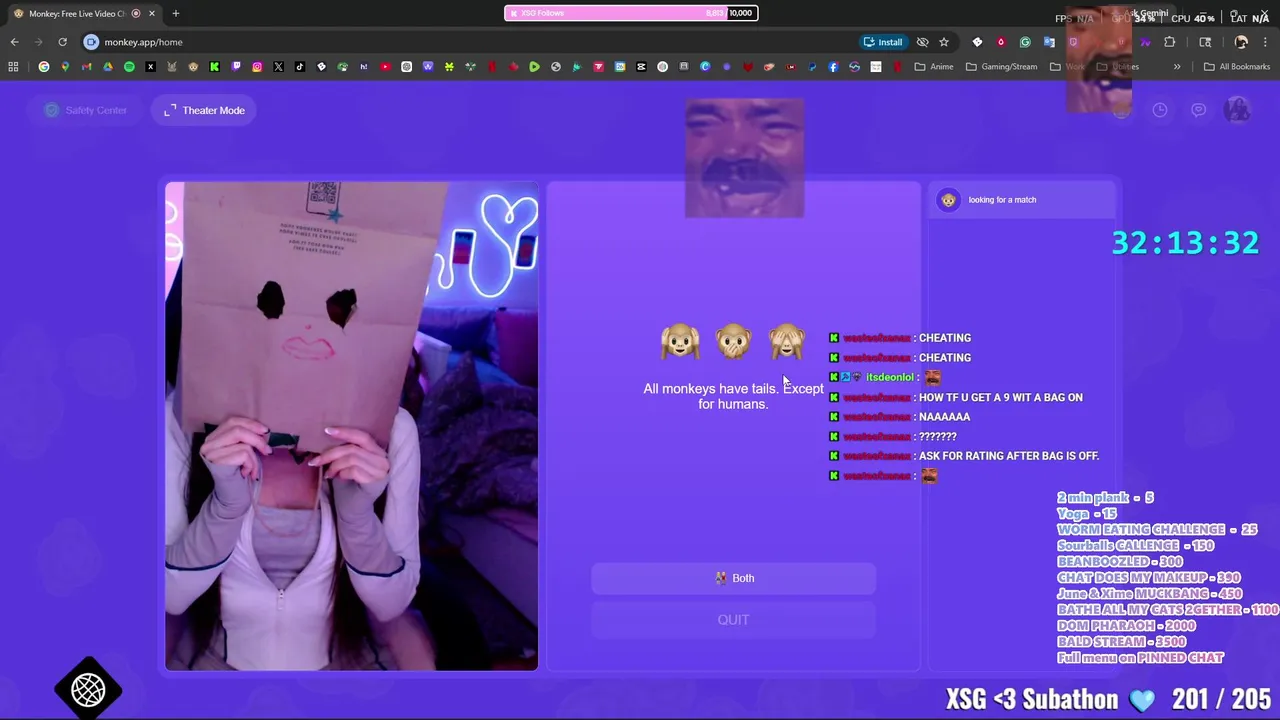Open the apps grid in bookmarks bar
Image resolution: width=1280 pixels, height=720 pixels.
pos(13,67)
